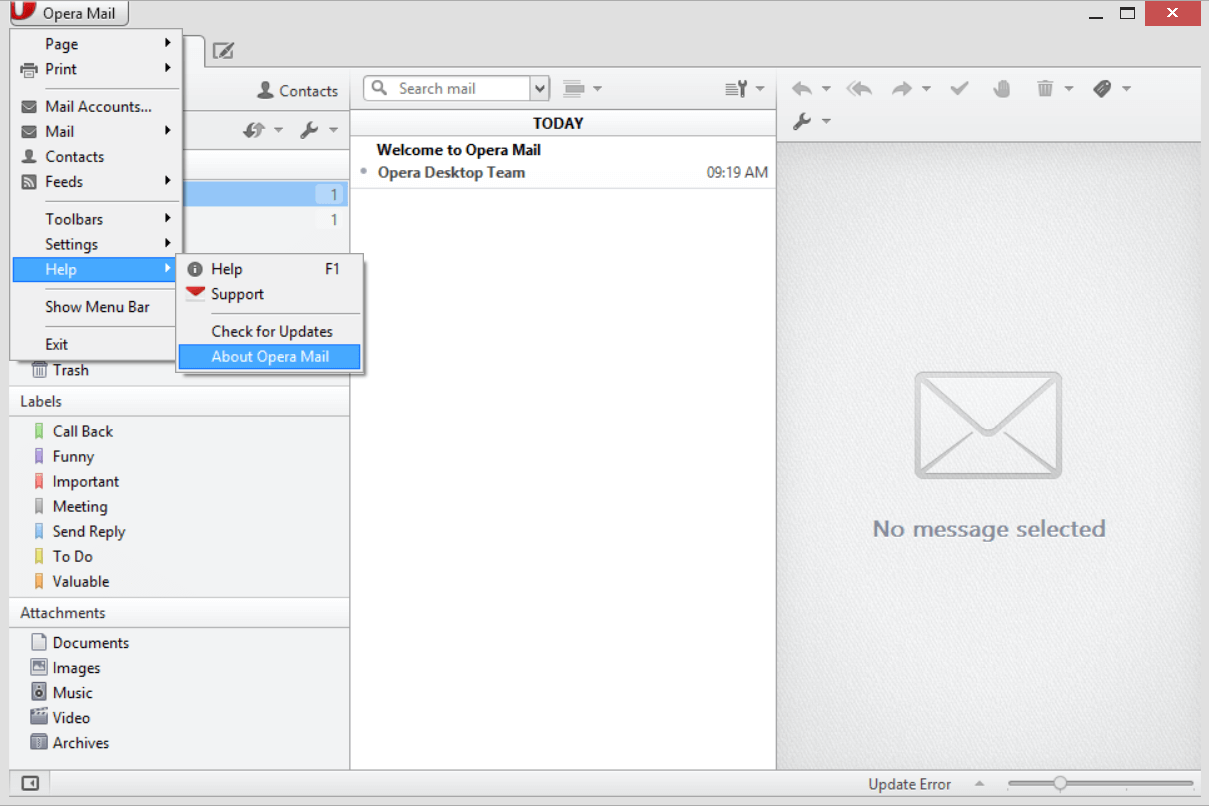Open the Opera Mail main menu button
1209x806 pixels.
point(69,14)
